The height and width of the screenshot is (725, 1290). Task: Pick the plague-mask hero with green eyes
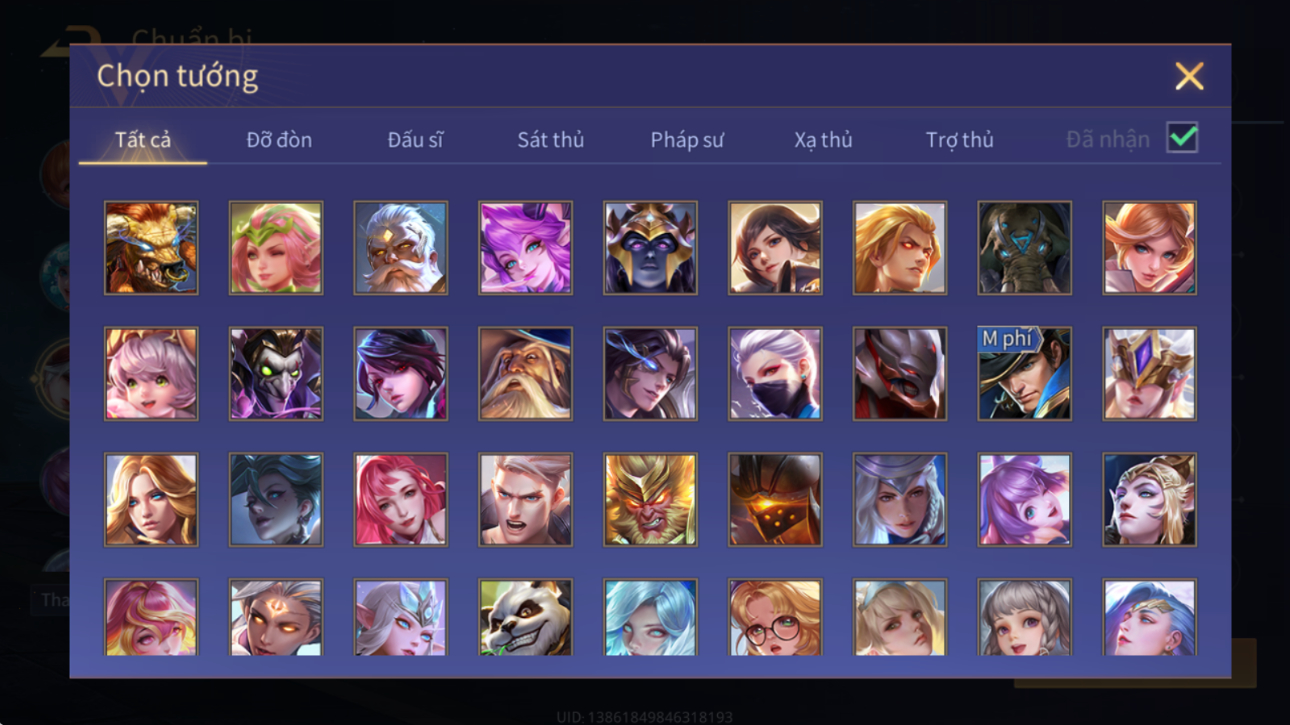[276, 373]
